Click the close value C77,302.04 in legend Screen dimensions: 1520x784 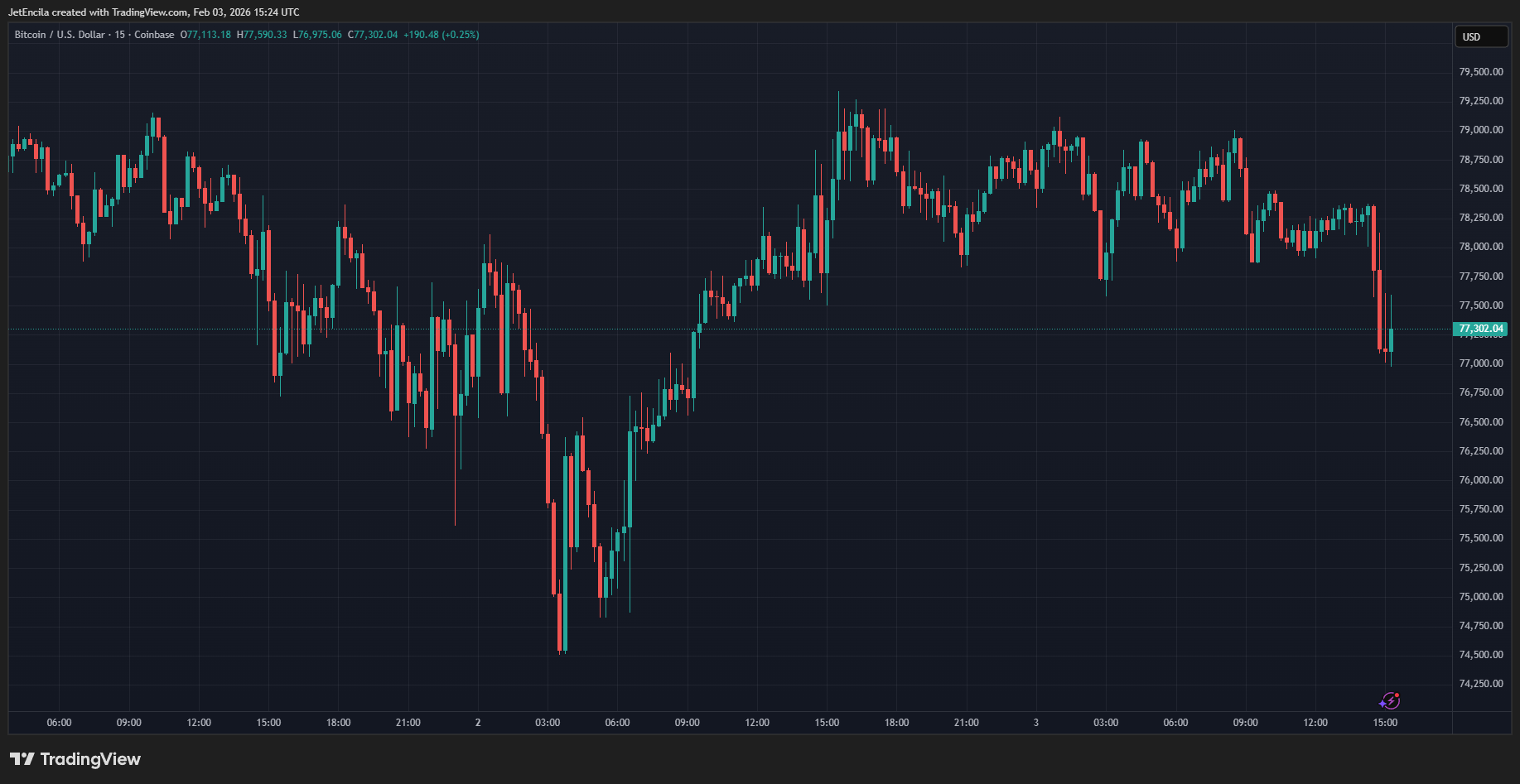[373, 35]
